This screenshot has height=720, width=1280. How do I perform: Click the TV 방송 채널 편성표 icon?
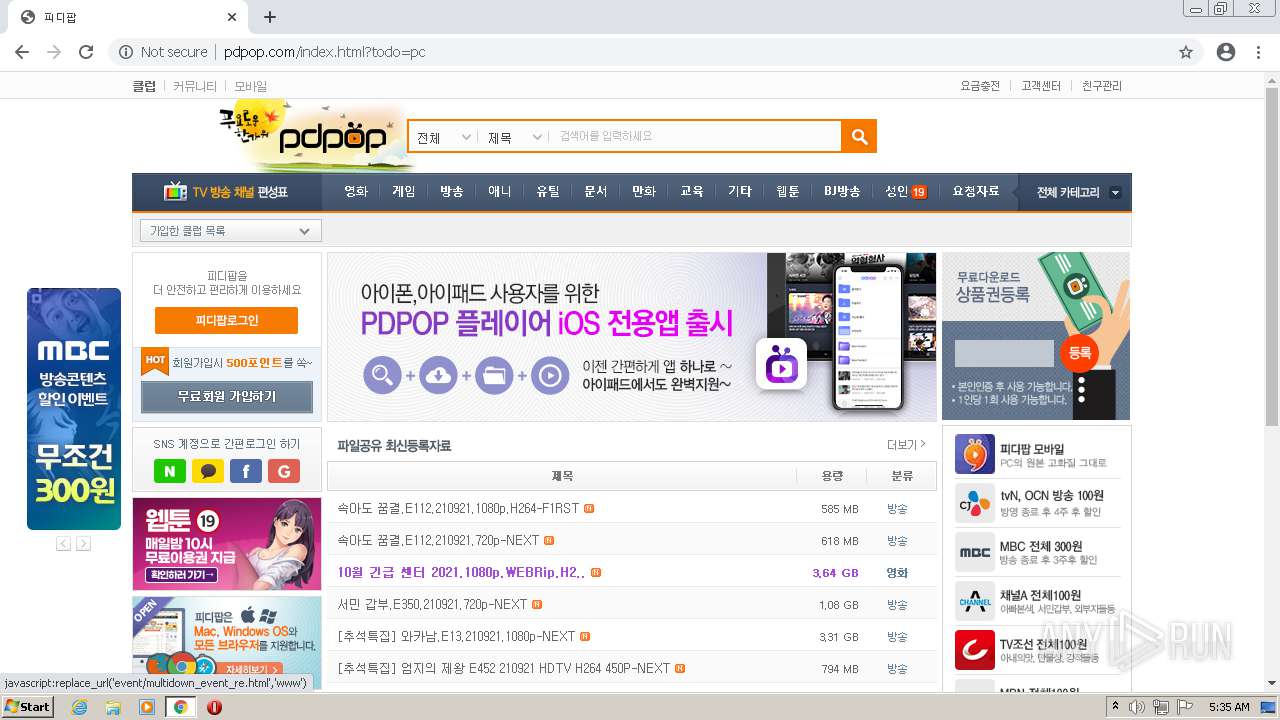pyautogui.click(x=175, y=191)
